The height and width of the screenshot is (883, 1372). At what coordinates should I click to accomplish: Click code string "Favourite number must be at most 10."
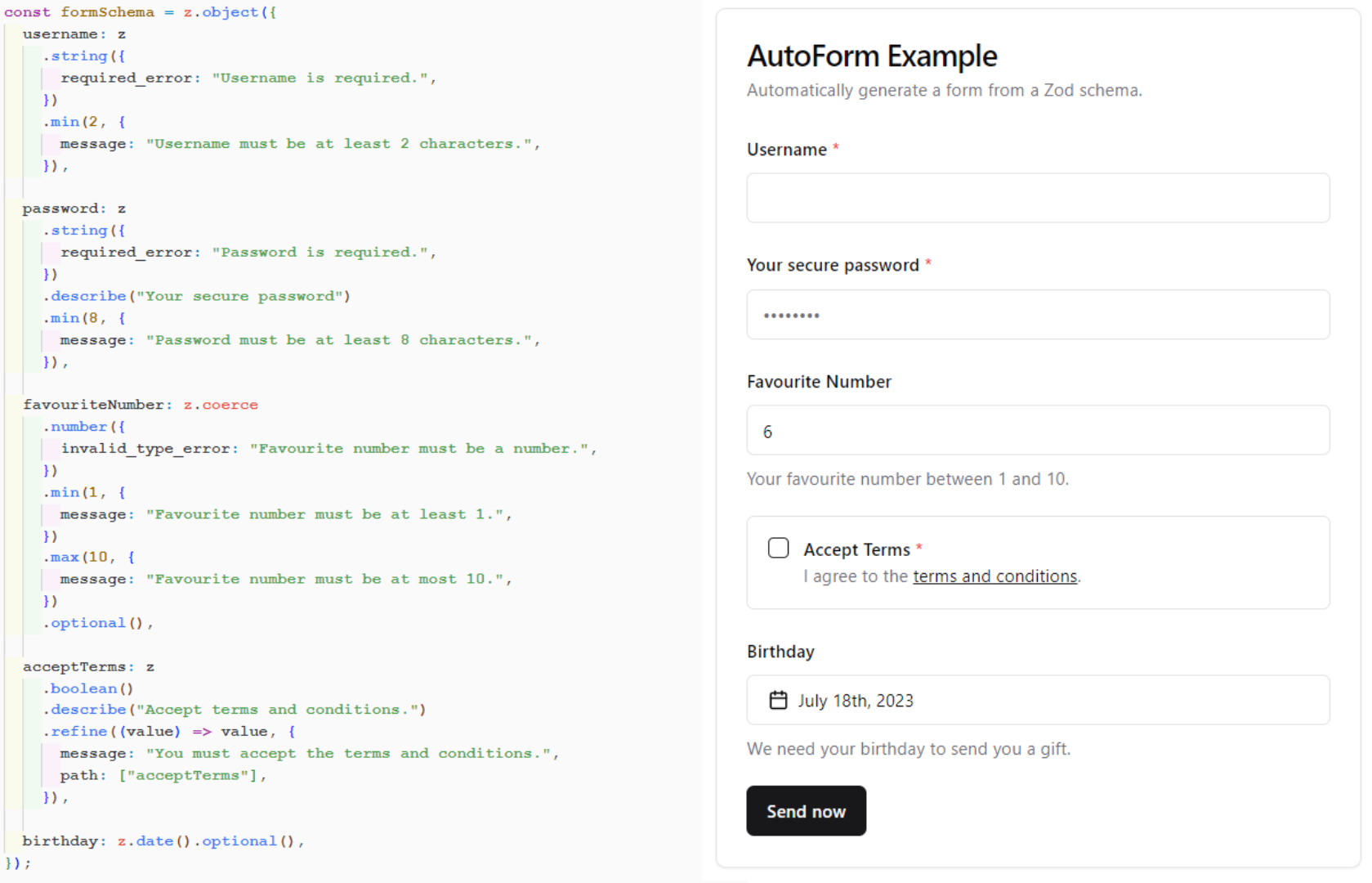click(325, 579)
